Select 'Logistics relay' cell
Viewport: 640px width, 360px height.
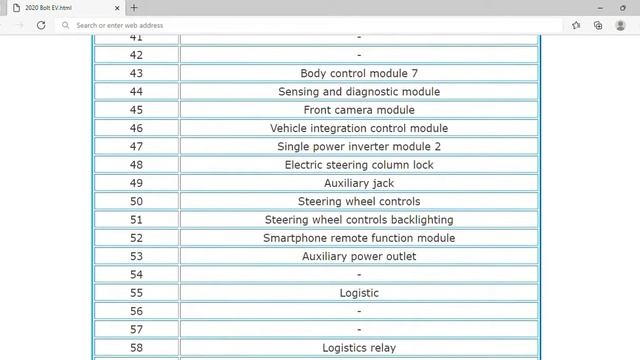(359, 348)
